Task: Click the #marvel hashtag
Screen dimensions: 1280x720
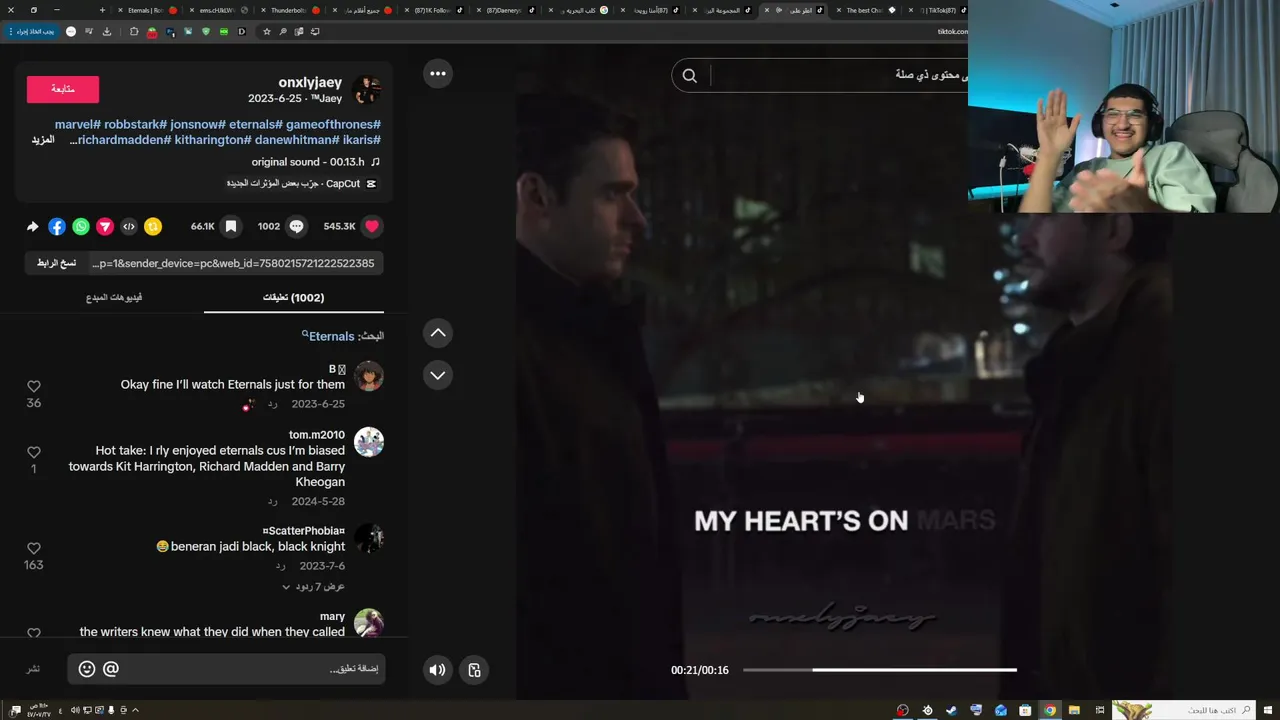Action: (x=78, y=124)
